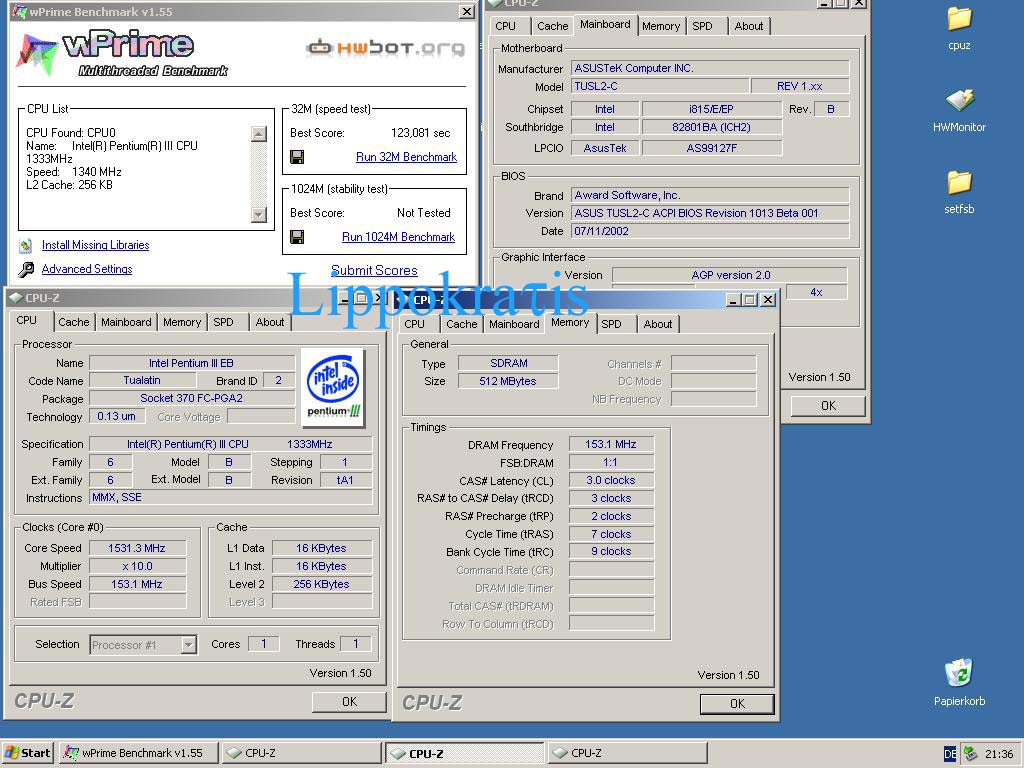The height and width of the screenshot is (768, 1024).
Task: Switch to wPrime Benchmark v1.55 taskbar button
Action: click(138, 753)
